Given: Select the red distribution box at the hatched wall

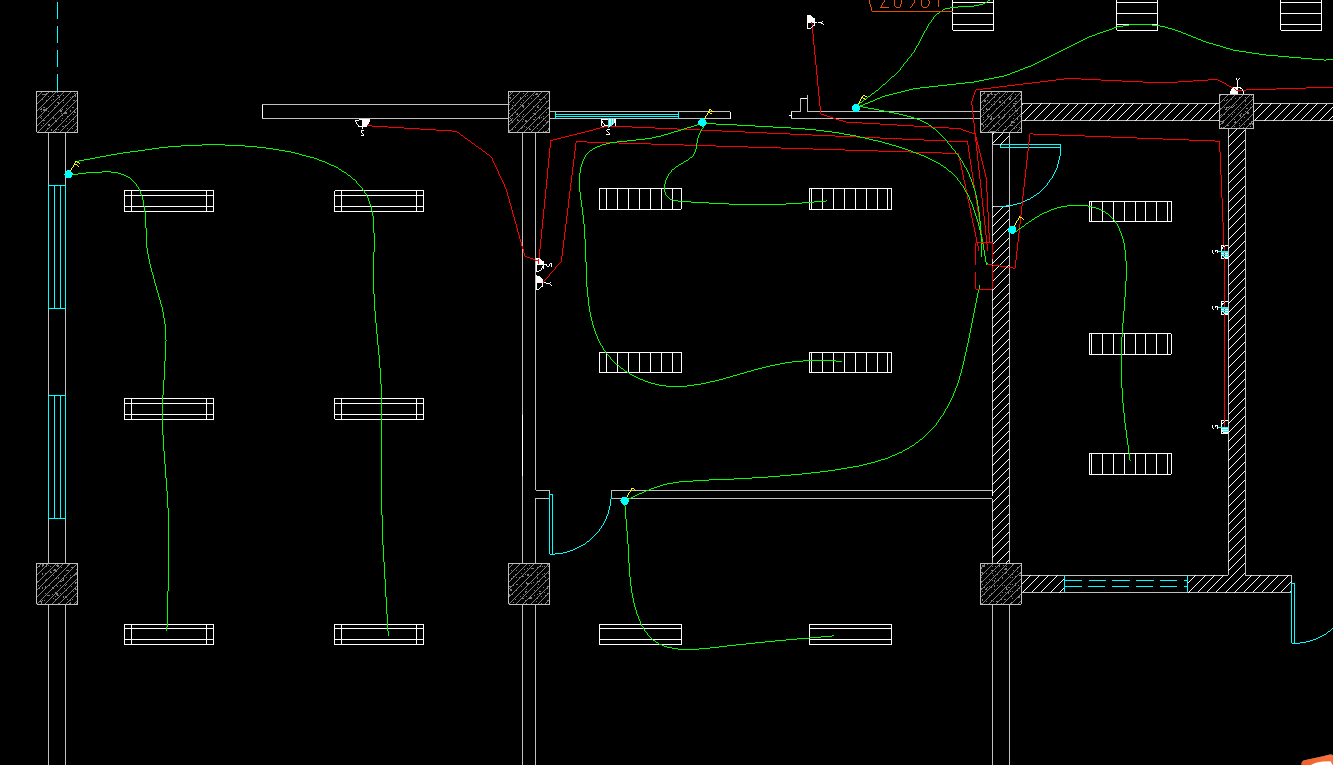Looking at the screenshot, I should (x=984, y=266).
